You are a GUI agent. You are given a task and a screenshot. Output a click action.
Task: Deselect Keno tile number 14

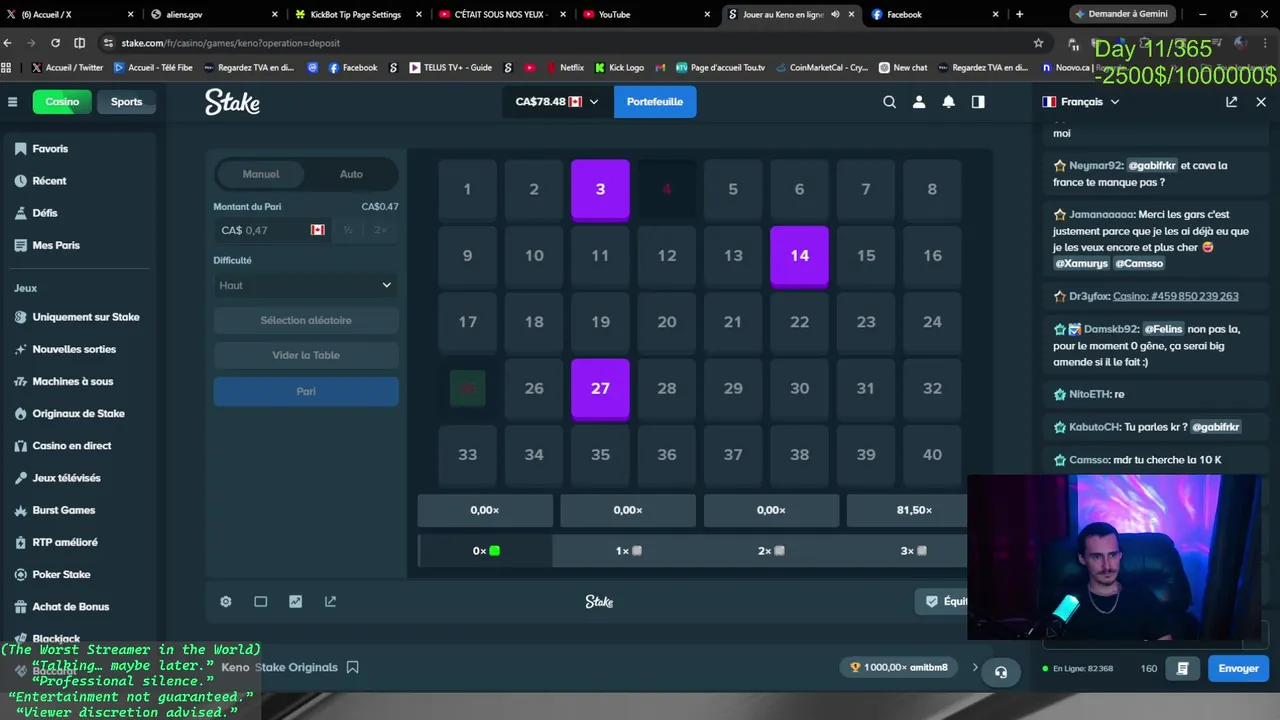point(799,256)
